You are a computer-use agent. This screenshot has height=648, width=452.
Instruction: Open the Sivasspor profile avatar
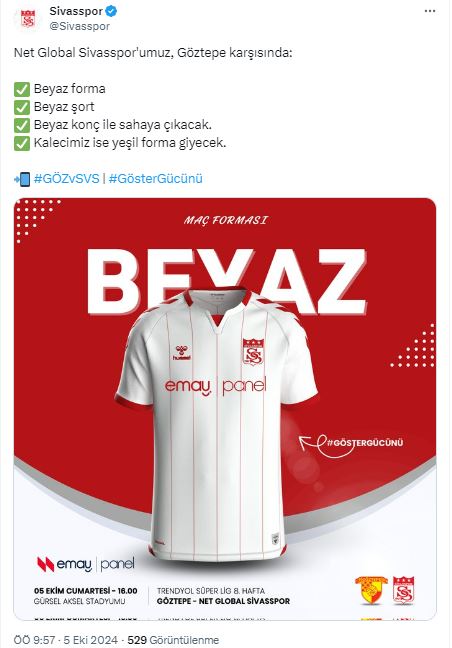(28, 19)
